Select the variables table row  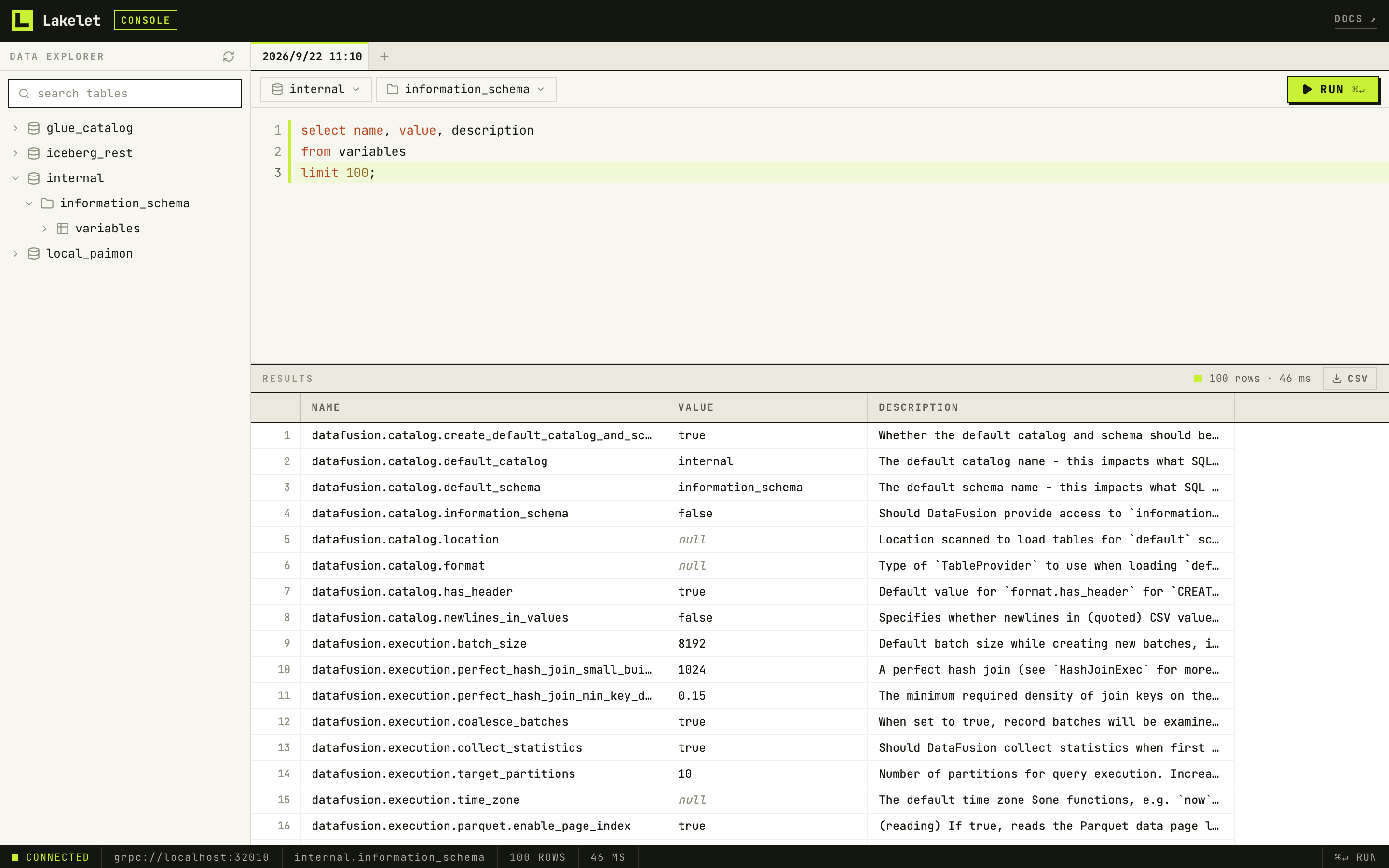coord(108,229)
